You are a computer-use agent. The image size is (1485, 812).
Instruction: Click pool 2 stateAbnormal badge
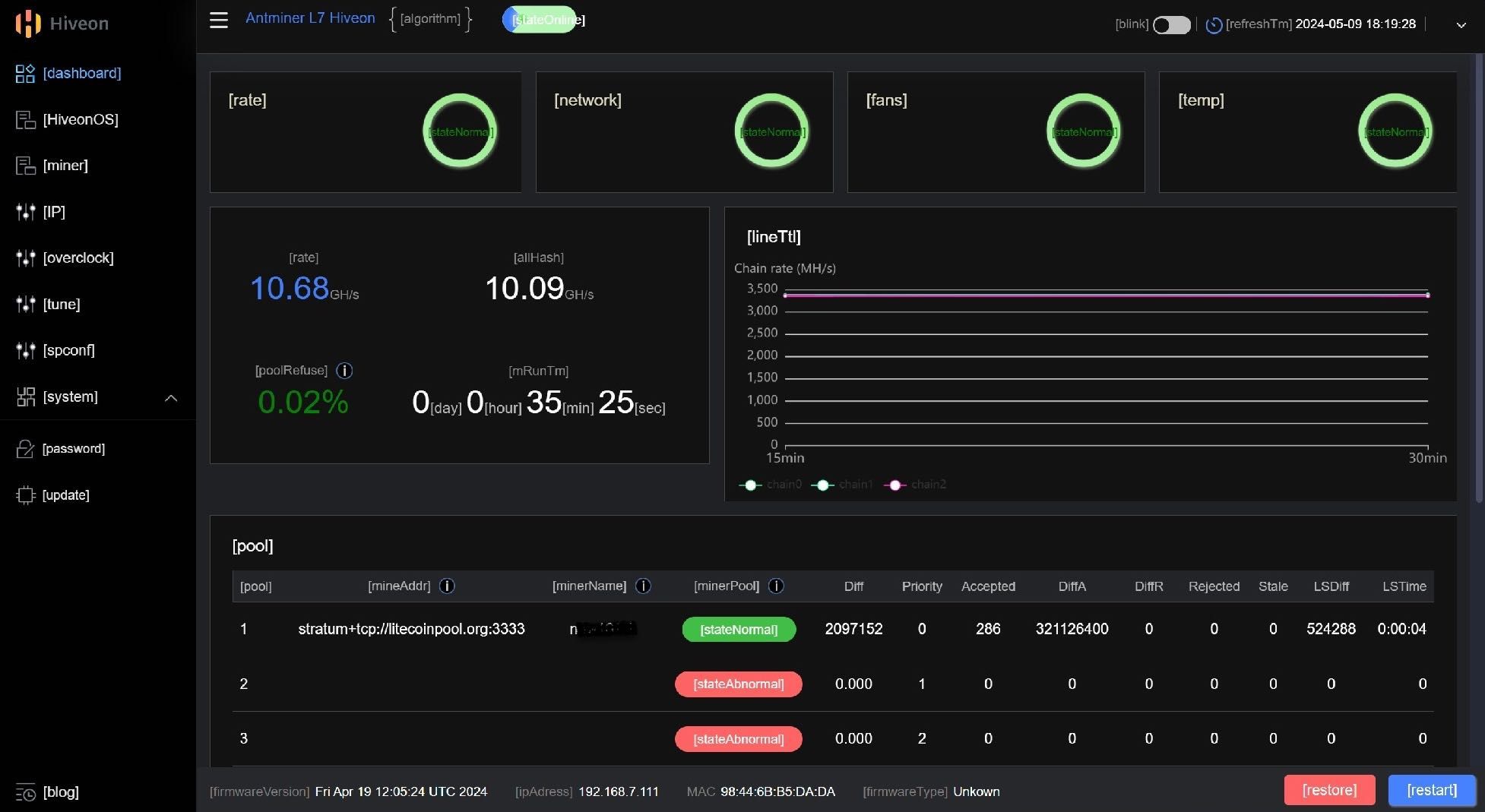pos(739,684)
